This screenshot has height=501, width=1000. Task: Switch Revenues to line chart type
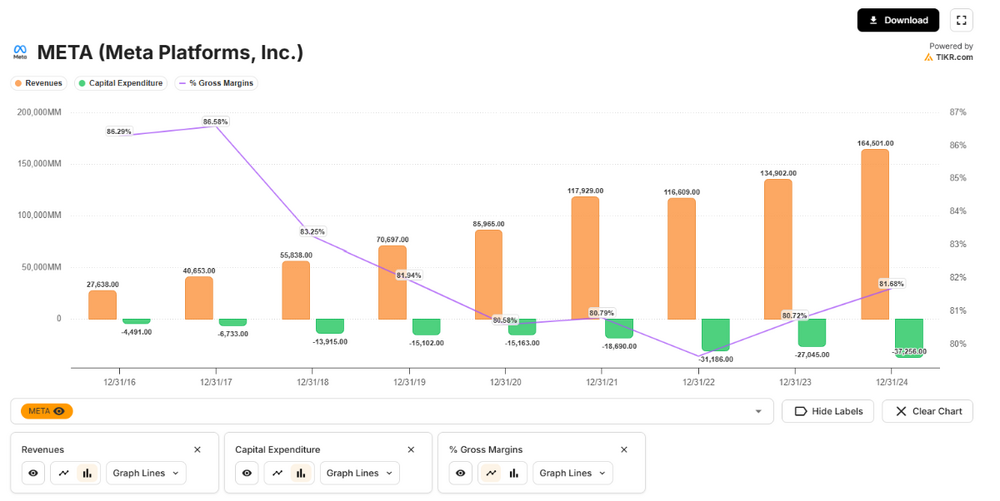tap(64, 473)
